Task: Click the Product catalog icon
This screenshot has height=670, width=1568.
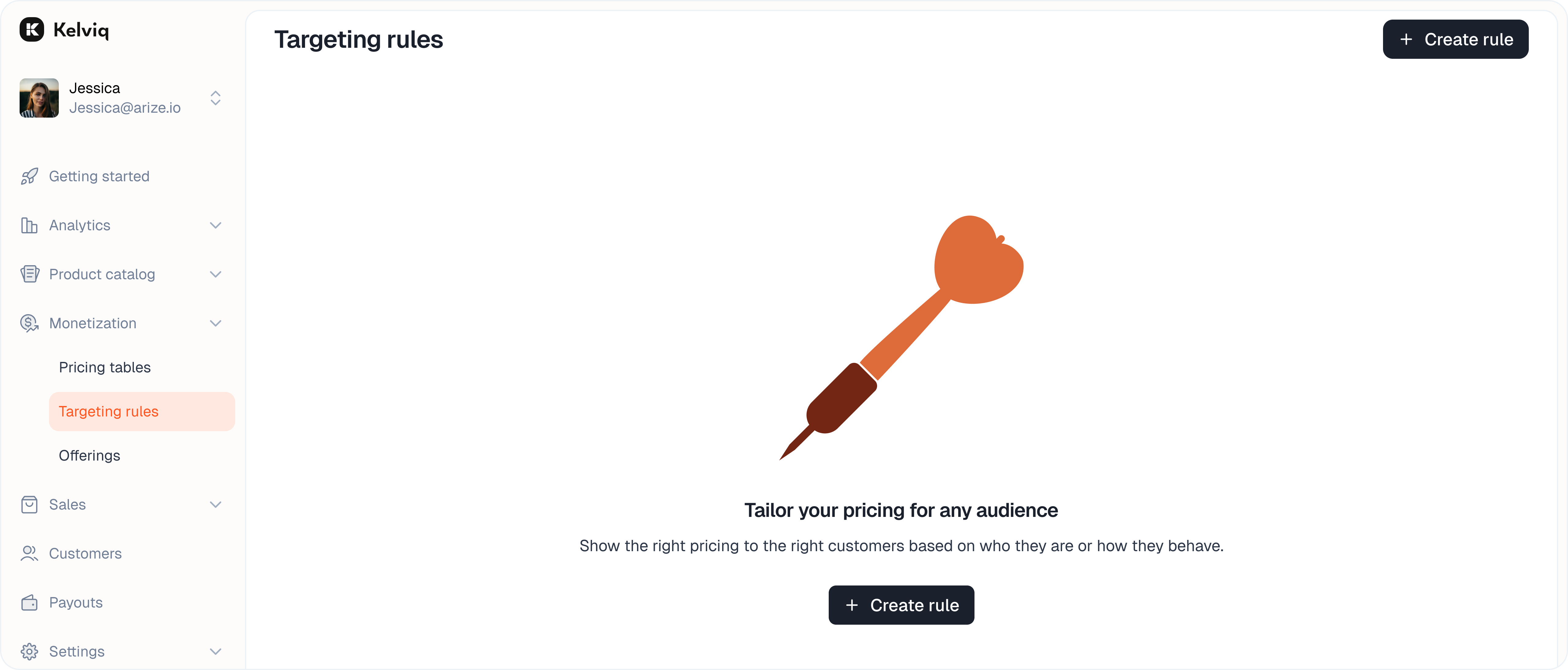Action: tap(29, 274)
